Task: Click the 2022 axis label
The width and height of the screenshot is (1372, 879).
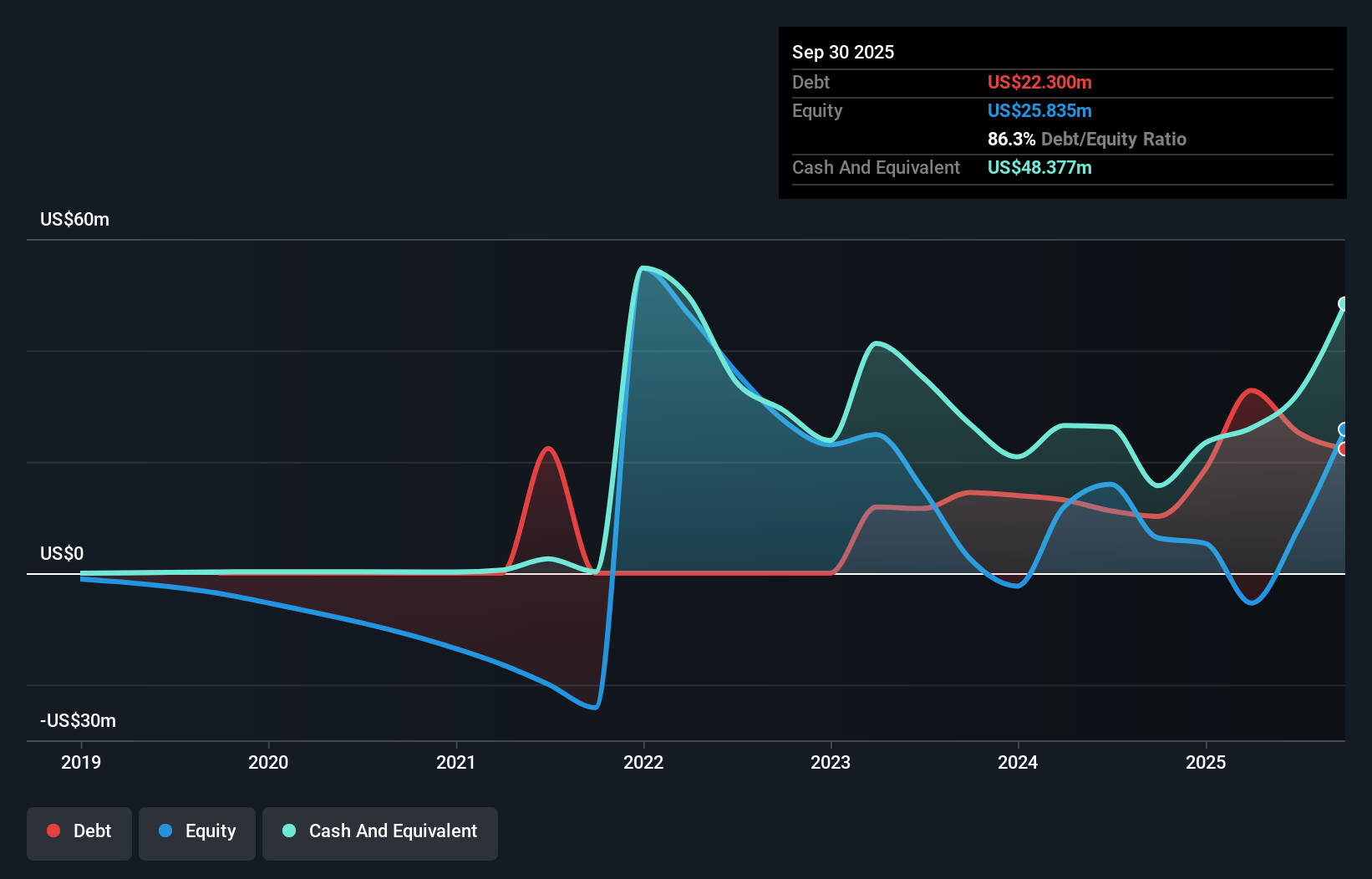Action: tap(643, 762)
